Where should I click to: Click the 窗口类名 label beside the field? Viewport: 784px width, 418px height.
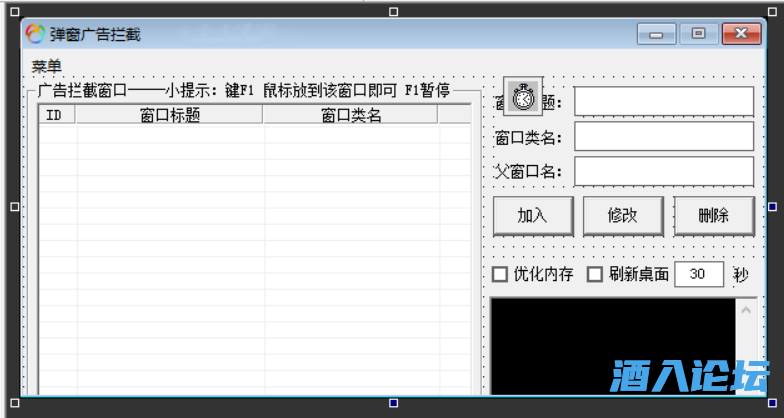pyautogui.click(x=528, y=138)
